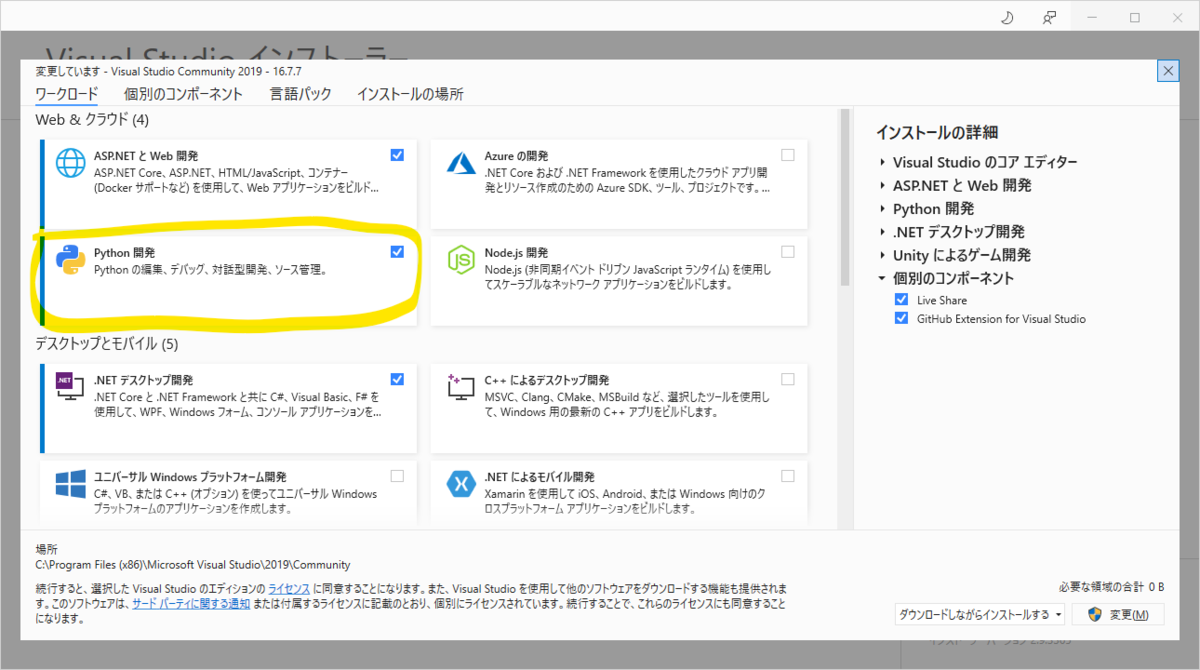Click the .NET desktop development icon
This screenshot has height=670, width=1200.
point(71,386)
